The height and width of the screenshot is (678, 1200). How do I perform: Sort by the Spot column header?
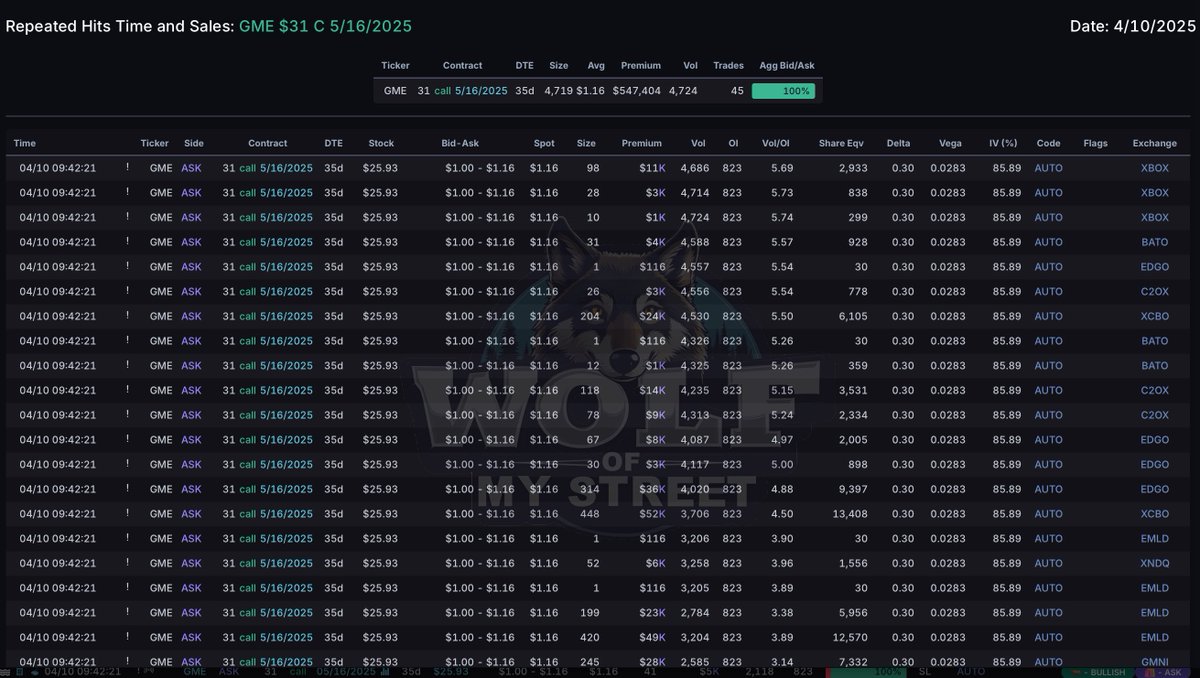tap(545, 143)
